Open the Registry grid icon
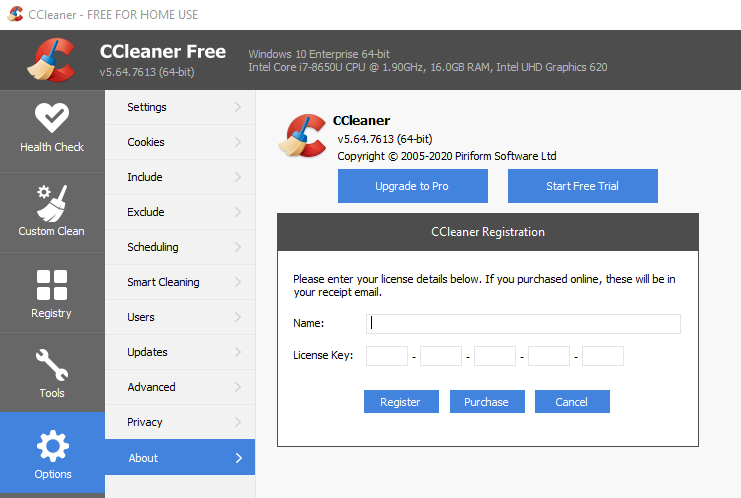The height and width of the screenshot is (498, 741). pos(52,285)
